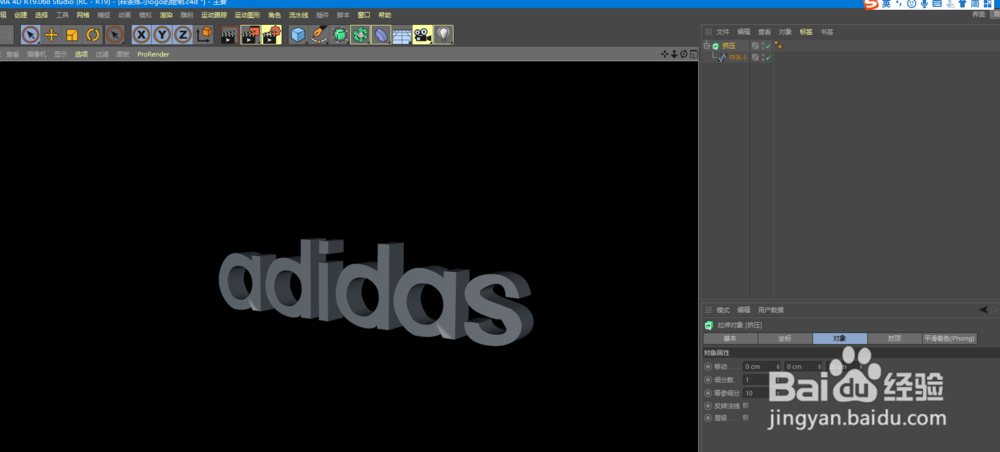Click the 细分数 value field

click(x=759, y=380)
